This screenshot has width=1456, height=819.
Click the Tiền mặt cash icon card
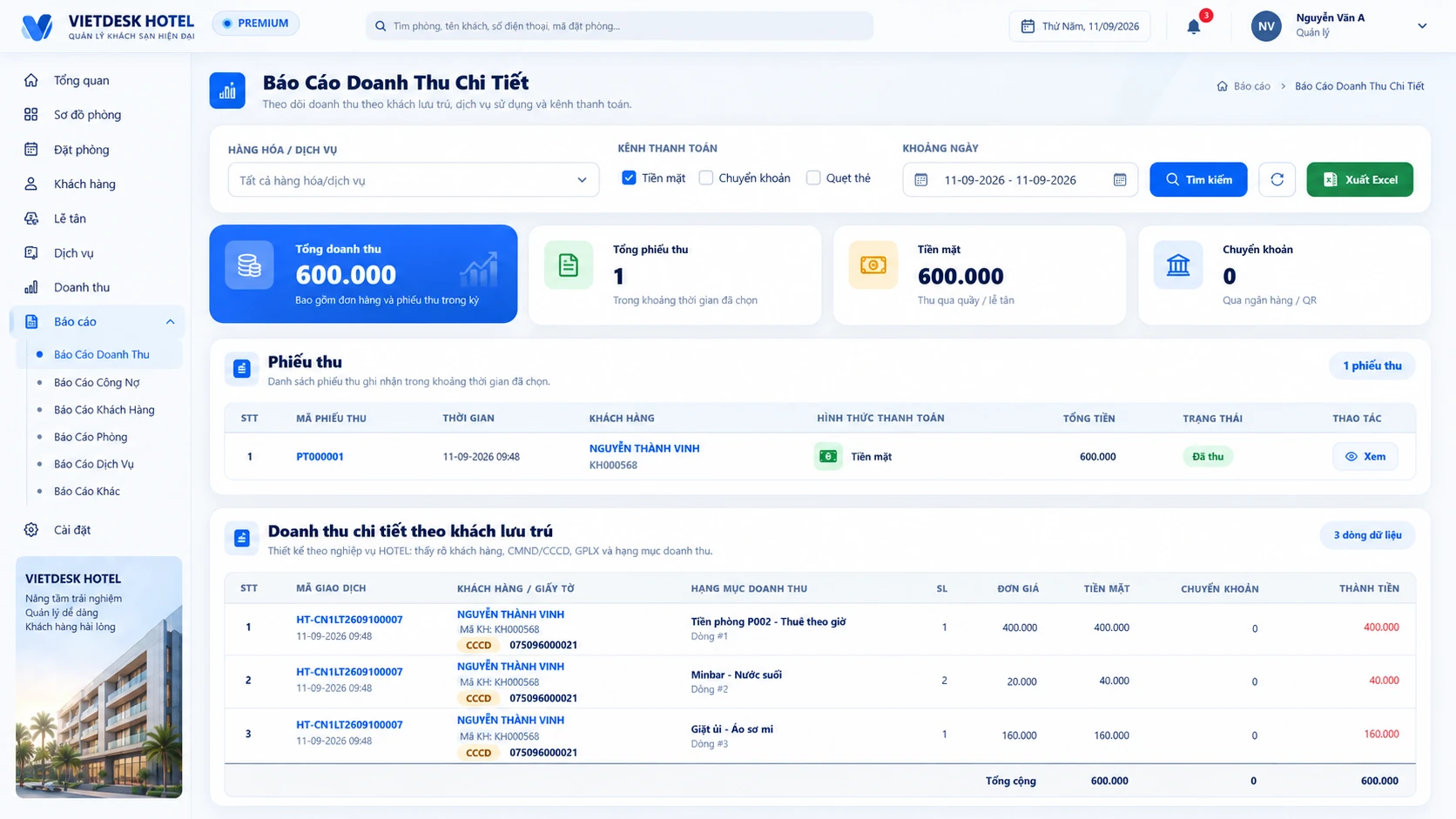(x=873, y=265)
